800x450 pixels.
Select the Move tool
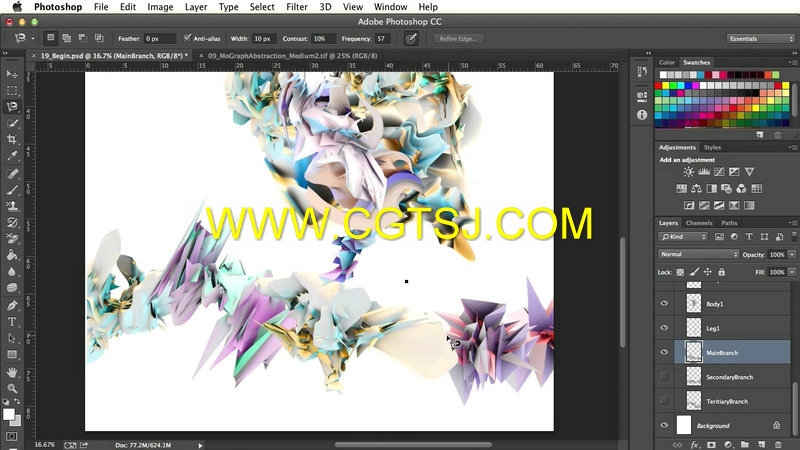12,74
